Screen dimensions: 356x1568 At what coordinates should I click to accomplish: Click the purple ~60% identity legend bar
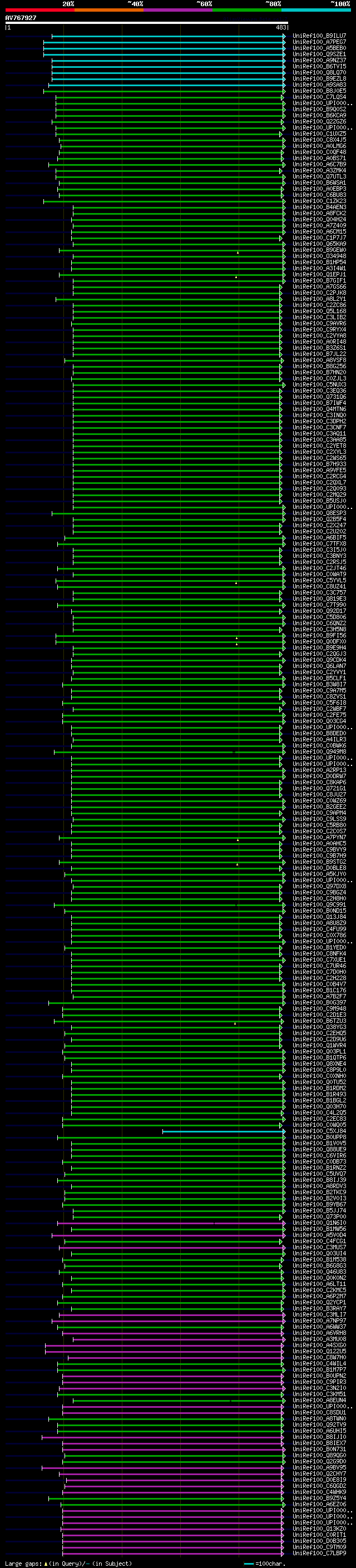click(177, 10)
